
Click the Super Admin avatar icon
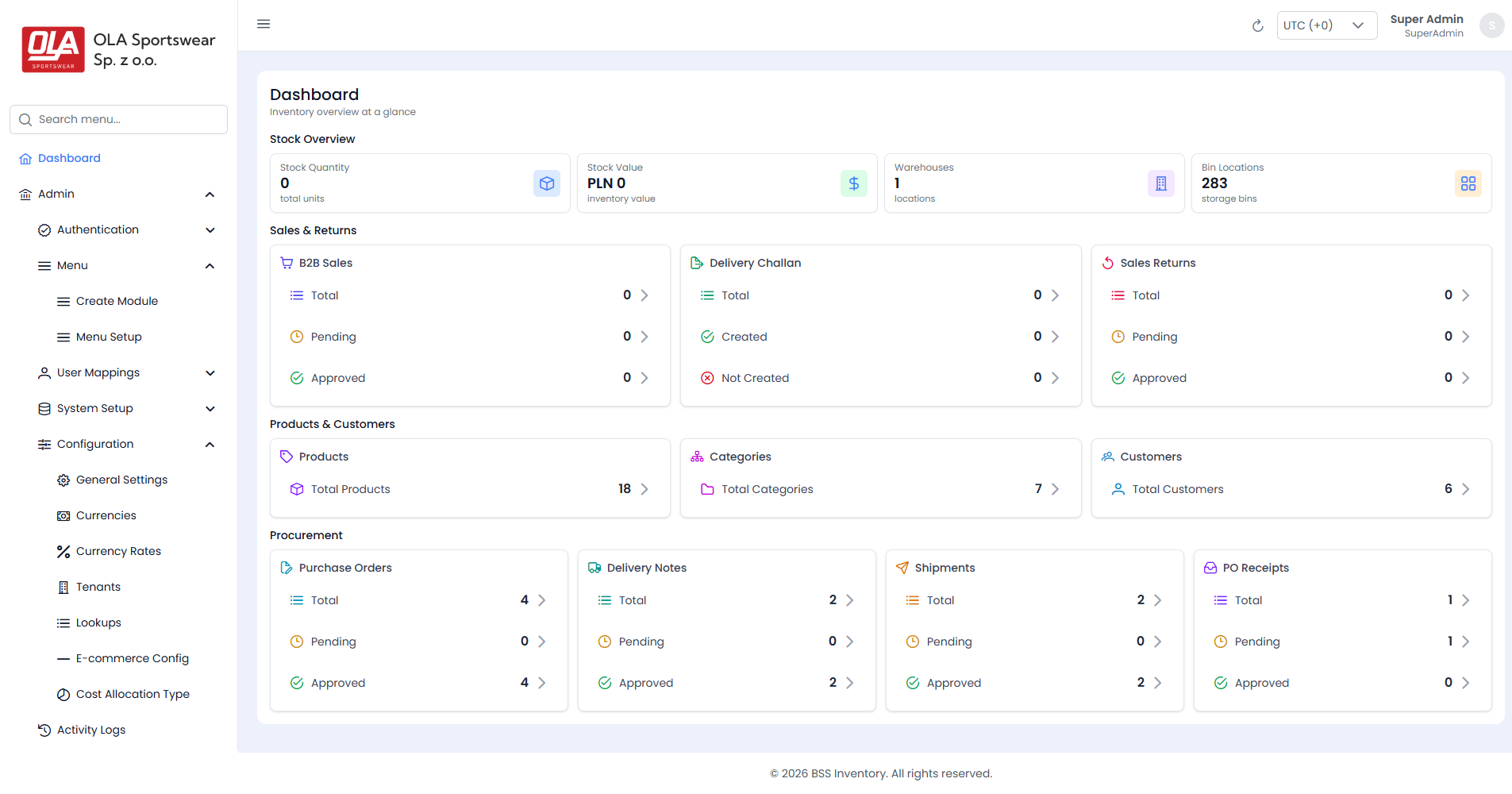tap(1491, 25)
